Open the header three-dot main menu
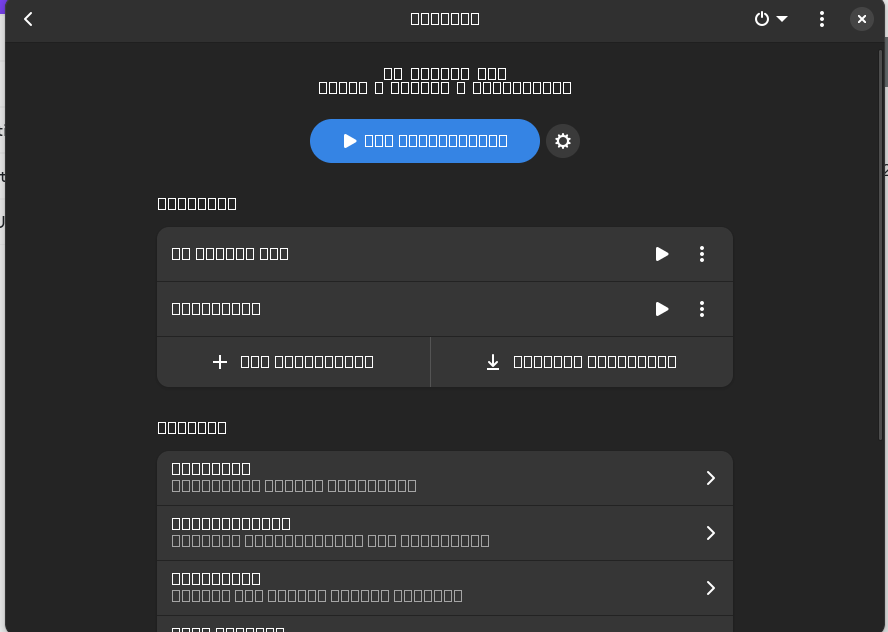The image size is (888, 632). coord(822,19)
